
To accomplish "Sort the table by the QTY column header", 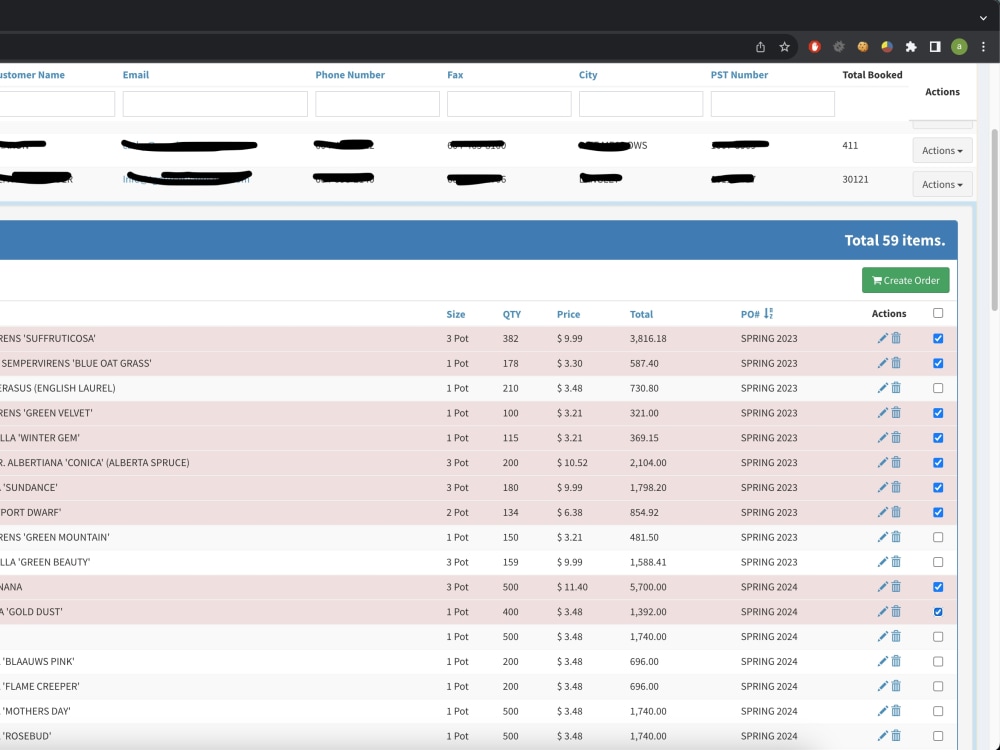I will [511, 313].
